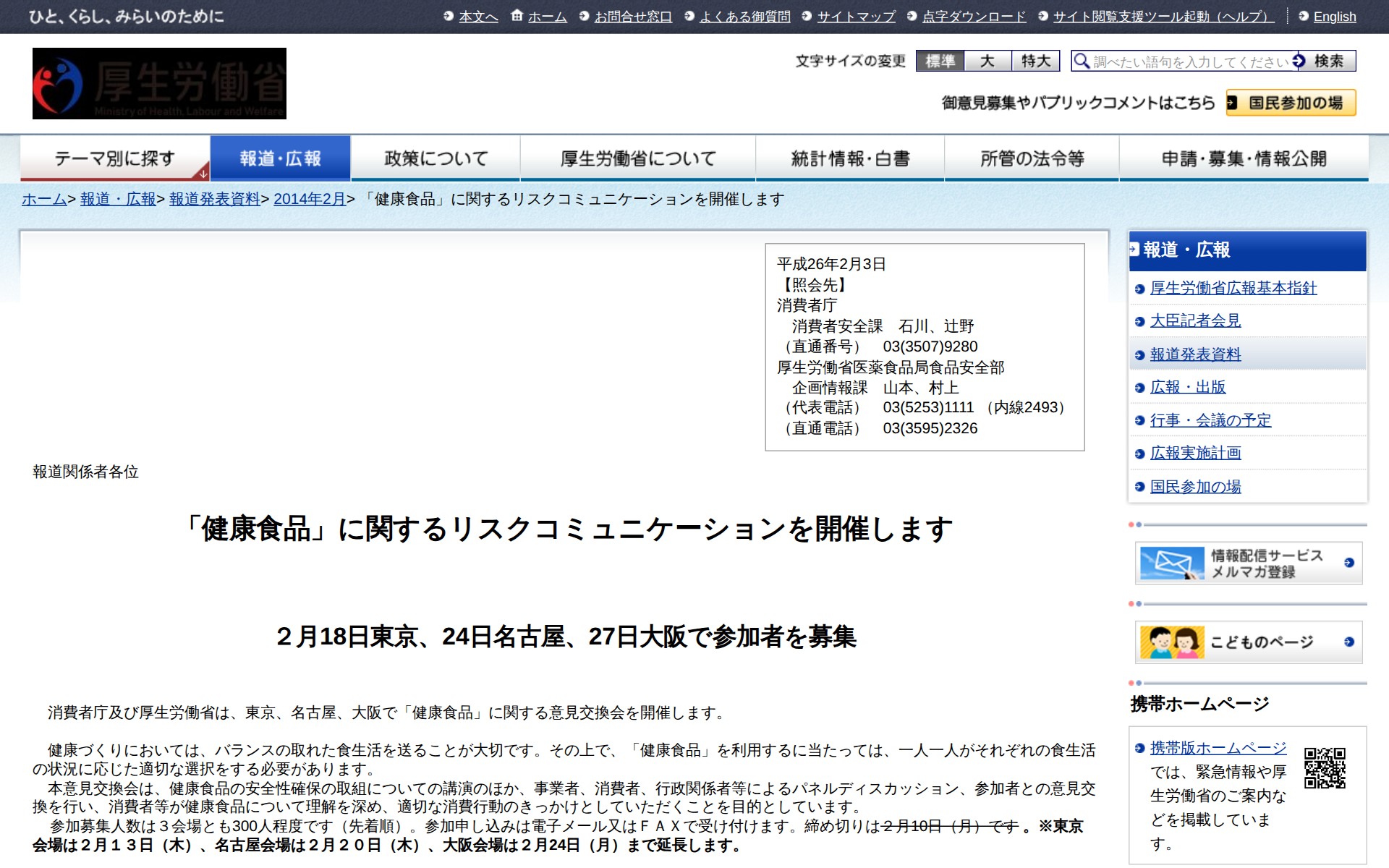The width and height of the screenshot is (1389, 868).
Task: Set font size to 特大
Action: coord(1035,61)
